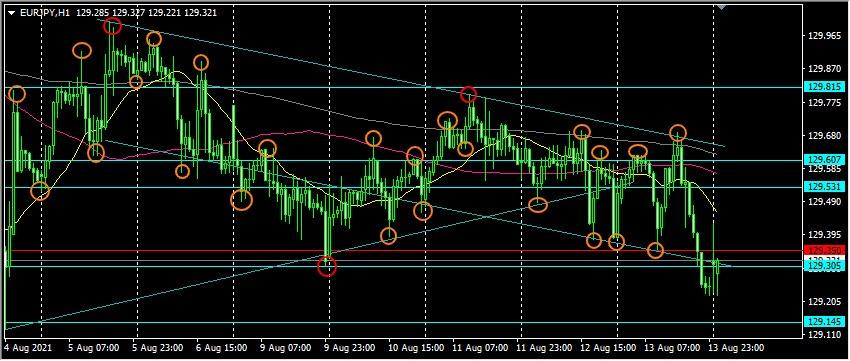The width and height of the screenshot is (850, 361).
Task: Click the 4 Aug 2021 date label
Action: point(23,346)
